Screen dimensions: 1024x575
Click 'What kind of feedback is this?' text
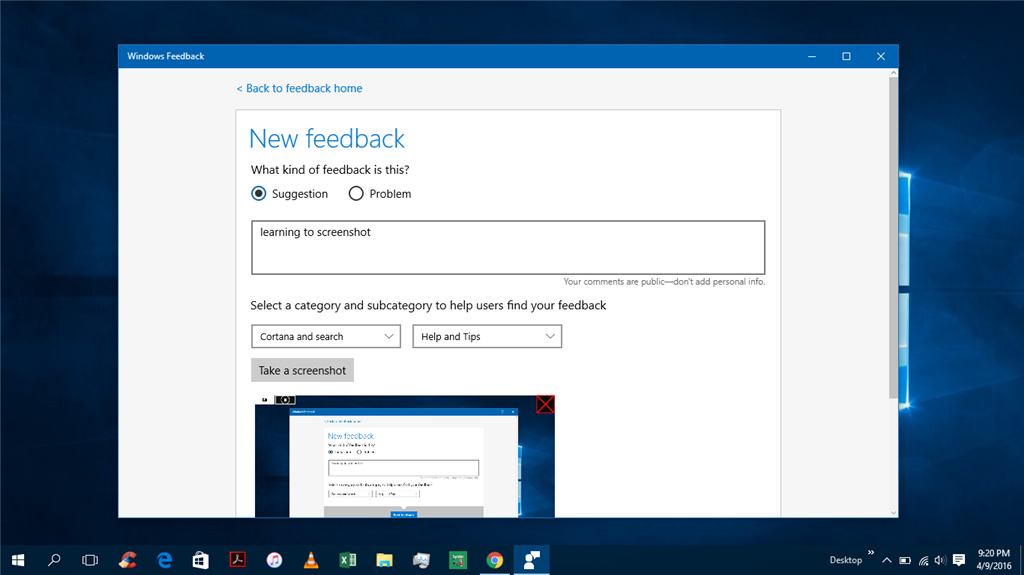coord(330,170)
